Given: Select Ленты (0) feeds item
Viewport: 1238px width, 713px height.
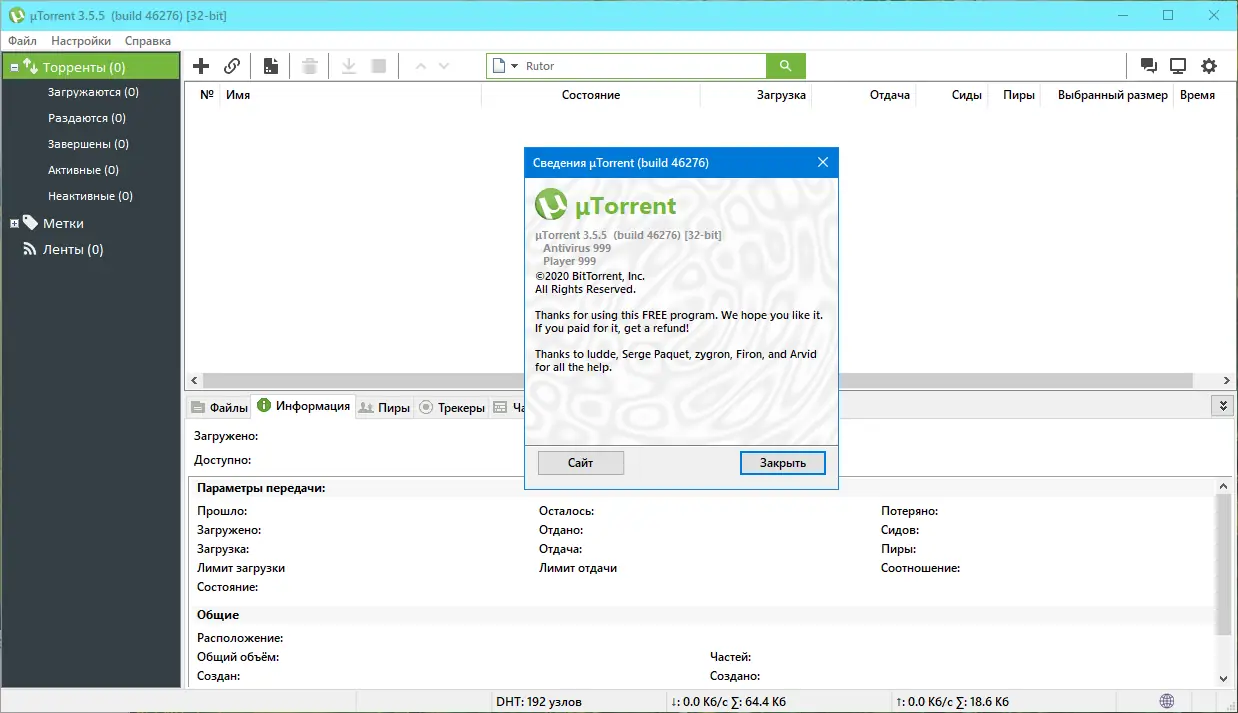Looking at the screenshot, I should (x=73, y=250).
